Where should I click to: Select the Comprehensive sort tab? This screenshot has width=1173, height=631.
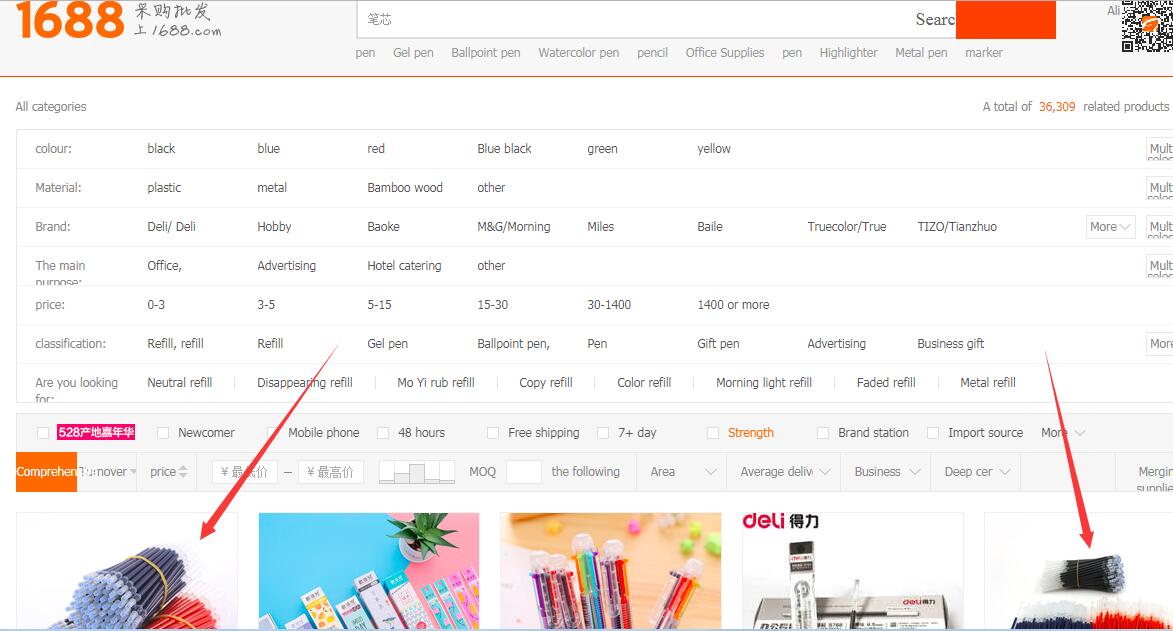[x=46, y=472]
